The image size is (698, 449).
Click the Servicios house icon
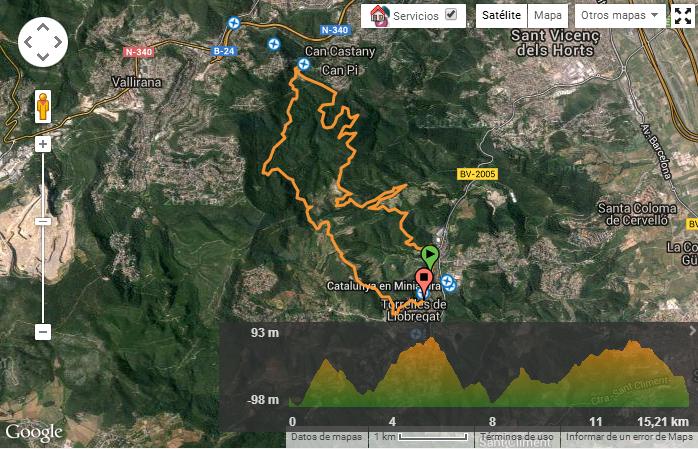pyautogui.click(x=380, y=16)
